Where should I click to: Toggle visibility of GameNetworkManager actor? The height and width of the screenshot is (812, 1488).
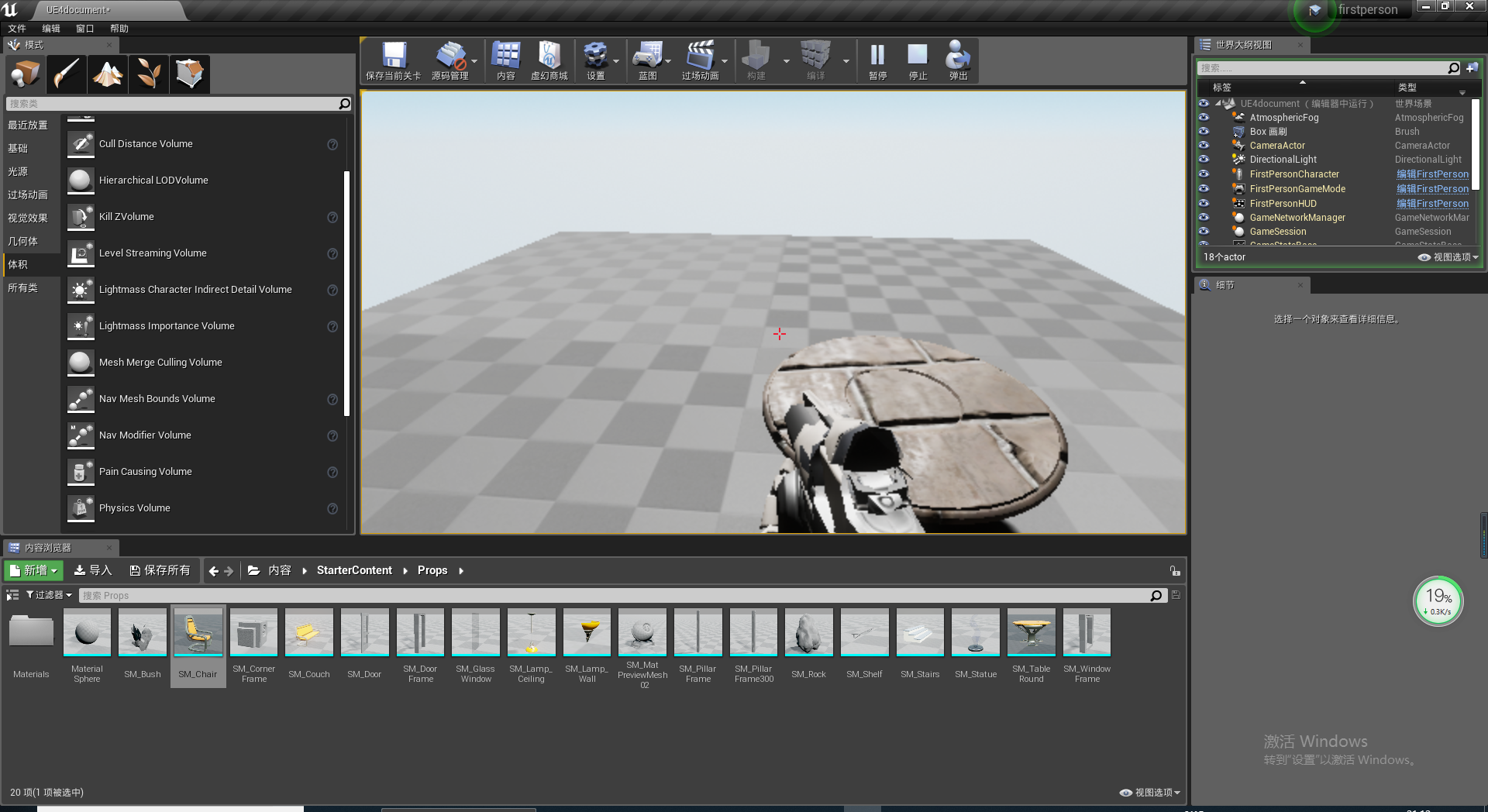coord(1204,218)
